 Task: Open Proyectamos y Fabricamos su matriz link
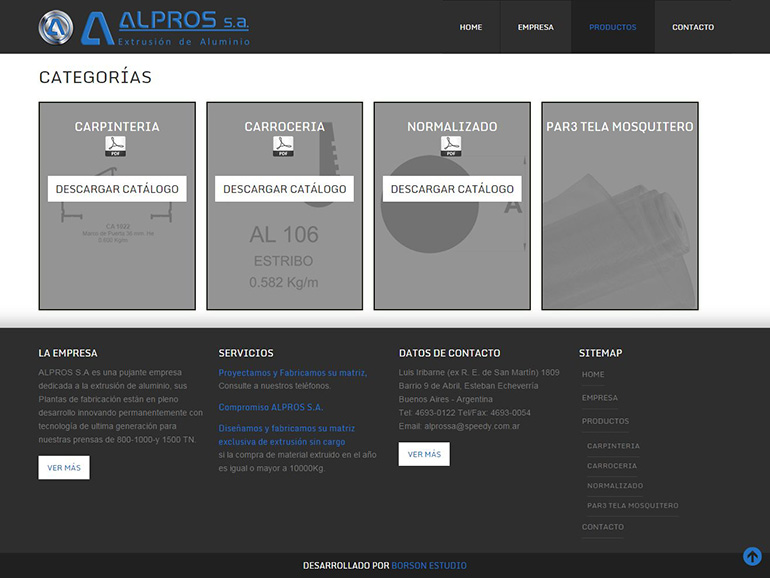click(293, 373)
